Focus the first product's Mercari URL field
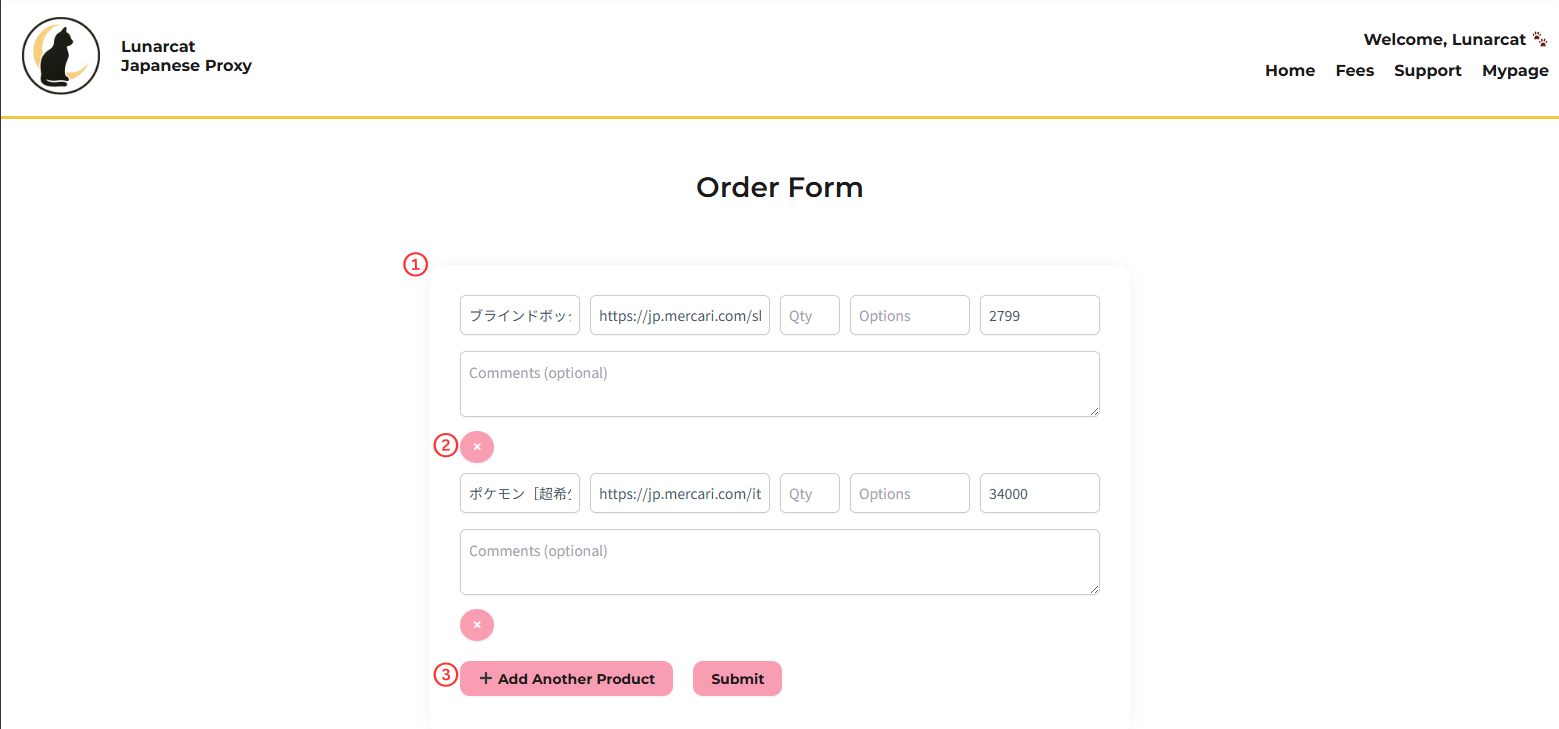This screenshot has height=729, width=1559. 680,315
